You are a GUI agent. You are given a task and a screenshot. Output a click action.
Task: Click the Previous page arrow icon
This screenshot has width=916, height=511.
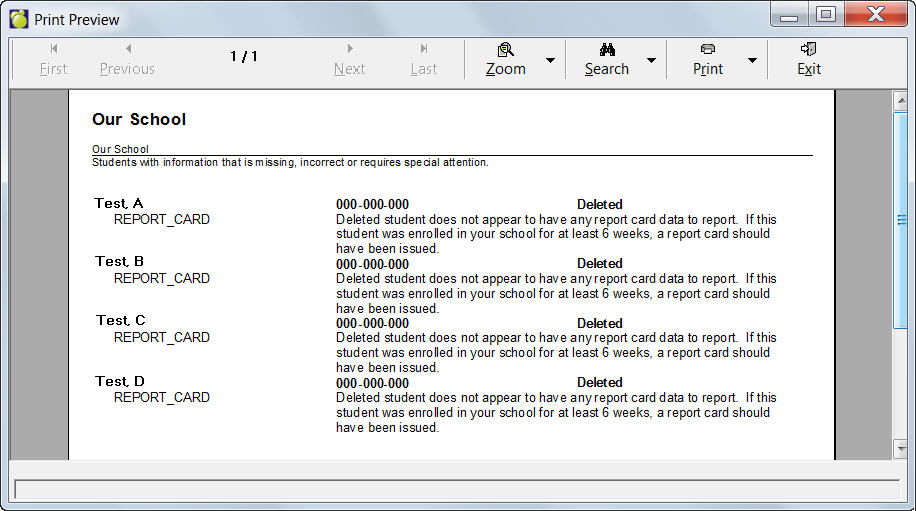coord(127,49)
